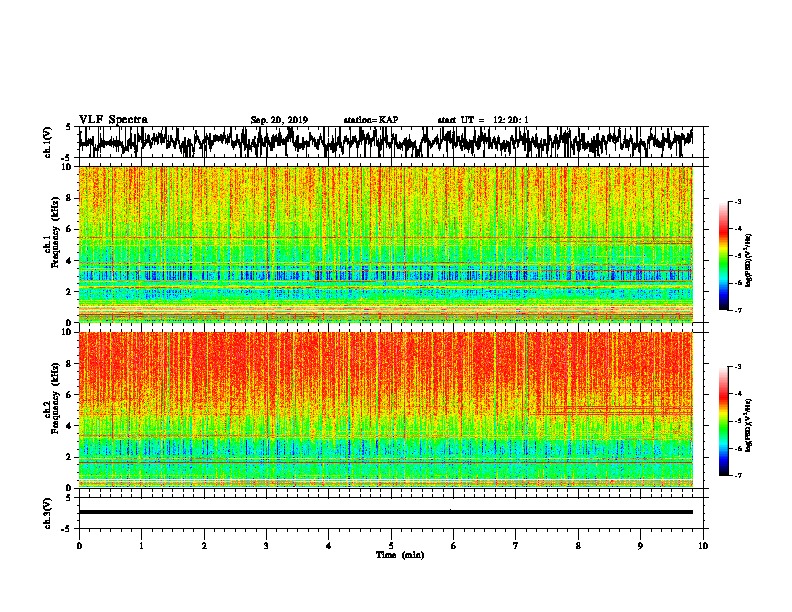Click the time axis tick label "3"

click(x=266, y=546)
